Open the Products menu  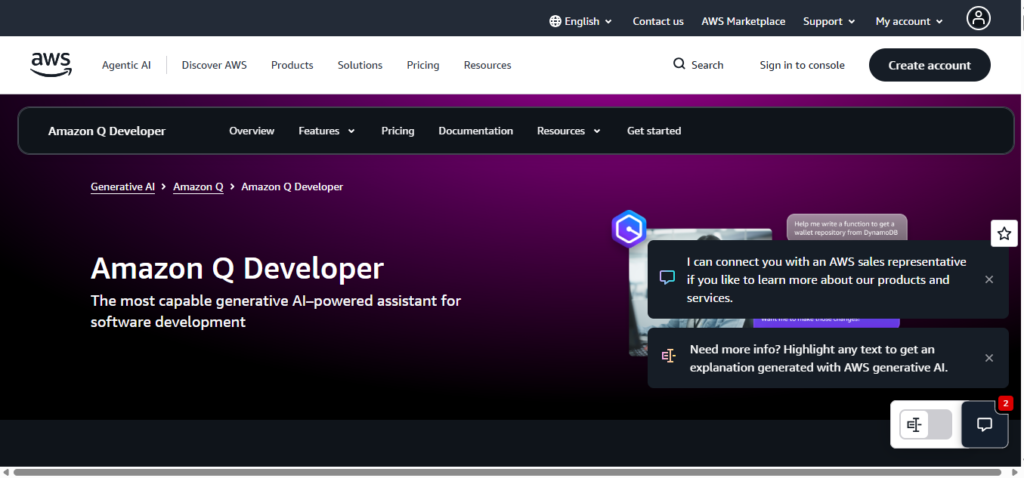pos(292,65)
